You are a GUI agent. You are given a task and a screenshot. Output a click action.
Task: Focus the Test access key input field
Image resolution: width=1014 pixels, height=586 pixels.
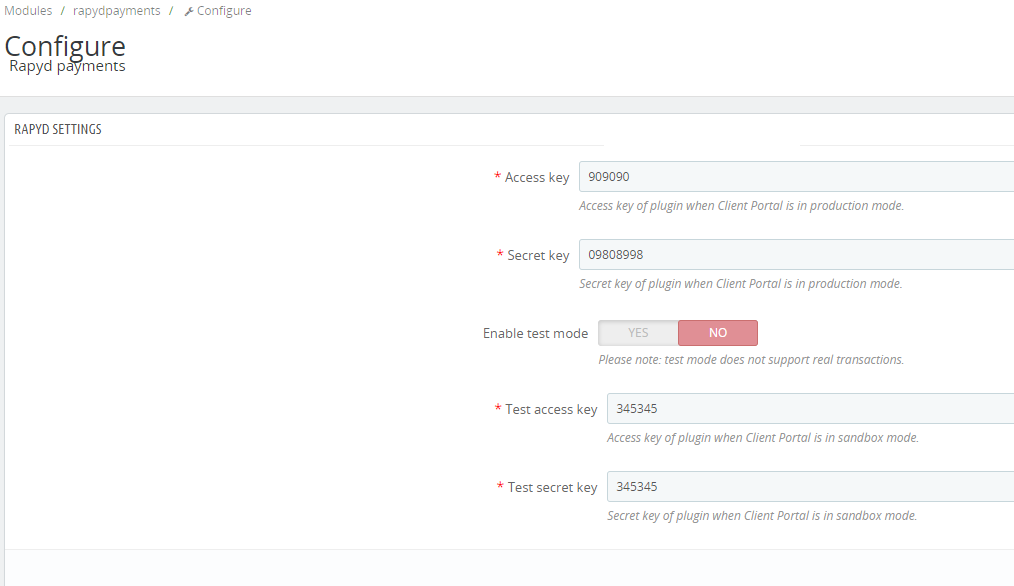(x=810, y=409)
